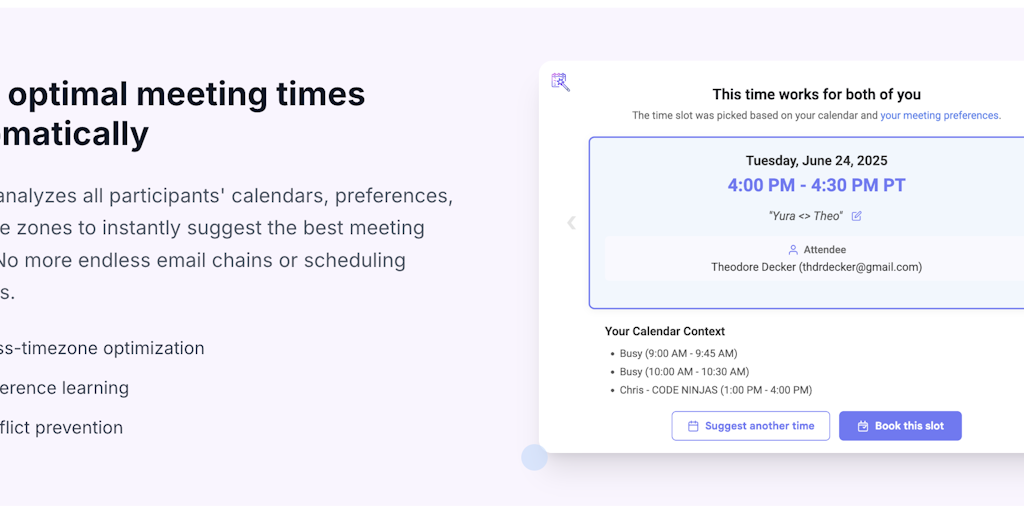This screenshot has width=1024, height=512.
Task: Click the timezone optimization list item
Action: click(102, 348)
